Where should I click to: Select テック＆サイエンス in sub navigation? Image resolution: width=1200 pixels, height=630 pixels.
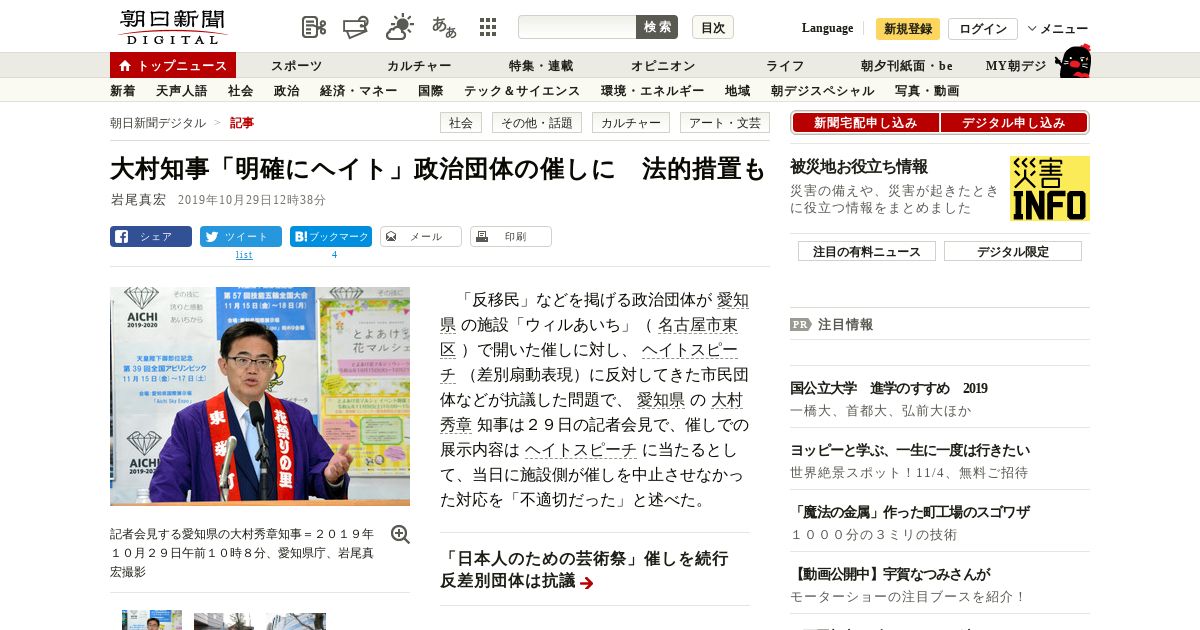click(522, 91)
